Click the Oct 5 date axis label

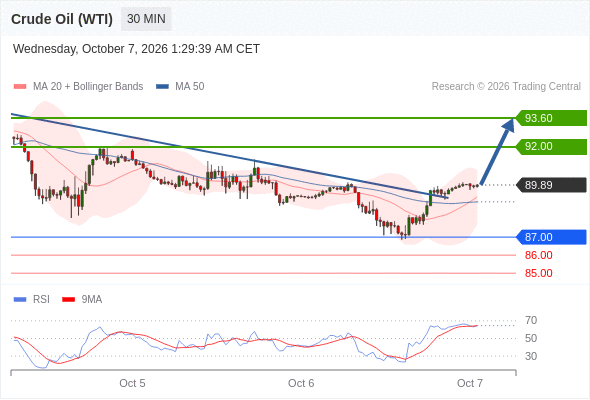132,383
